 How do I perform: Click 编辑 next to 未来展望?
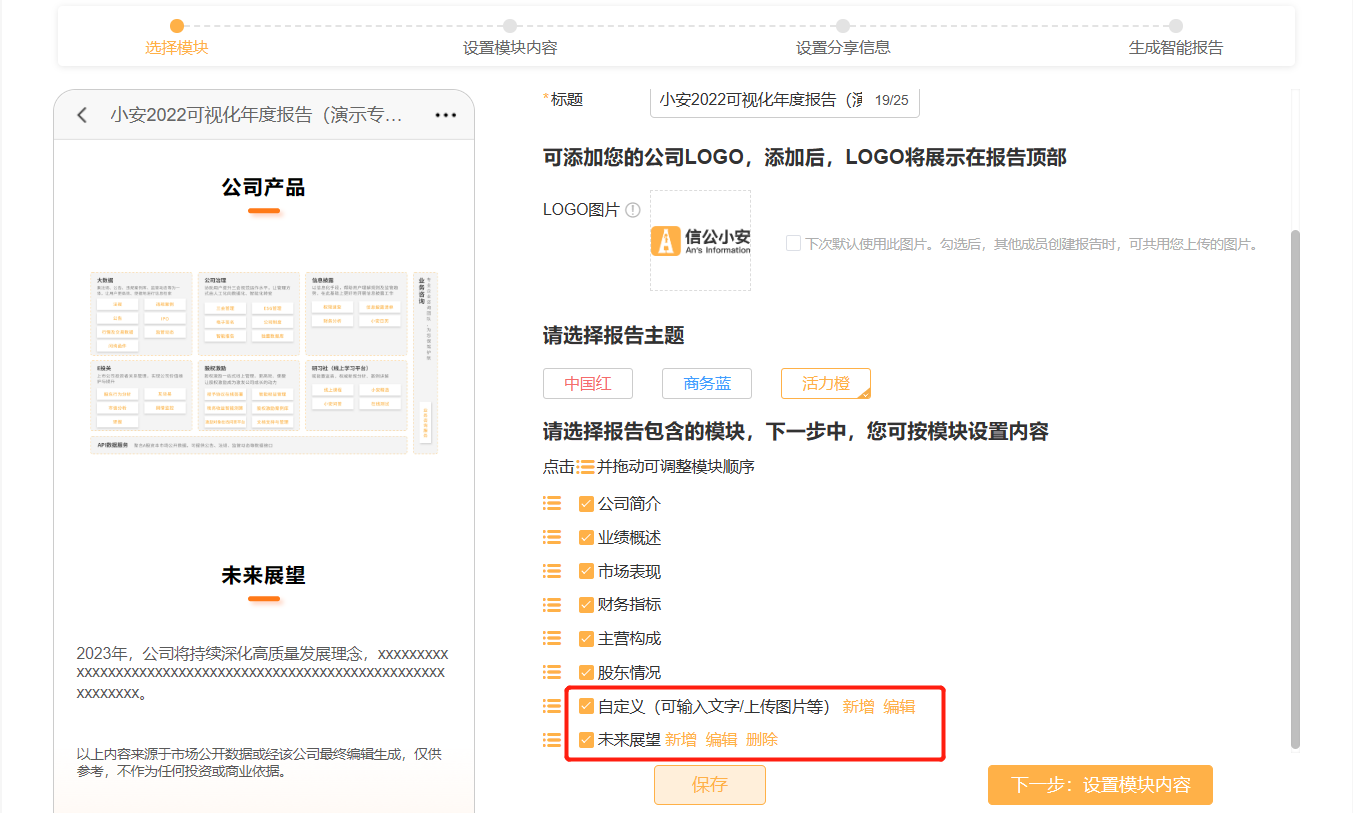click(x=722, y=740)
